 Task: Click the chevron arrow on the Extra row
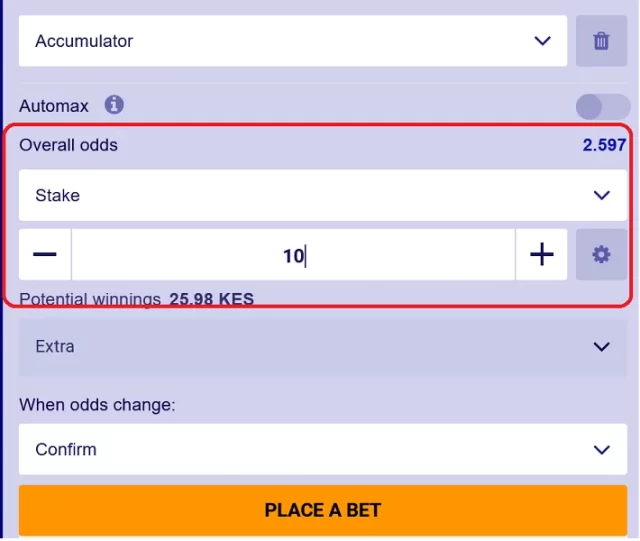tap(602, 347)
